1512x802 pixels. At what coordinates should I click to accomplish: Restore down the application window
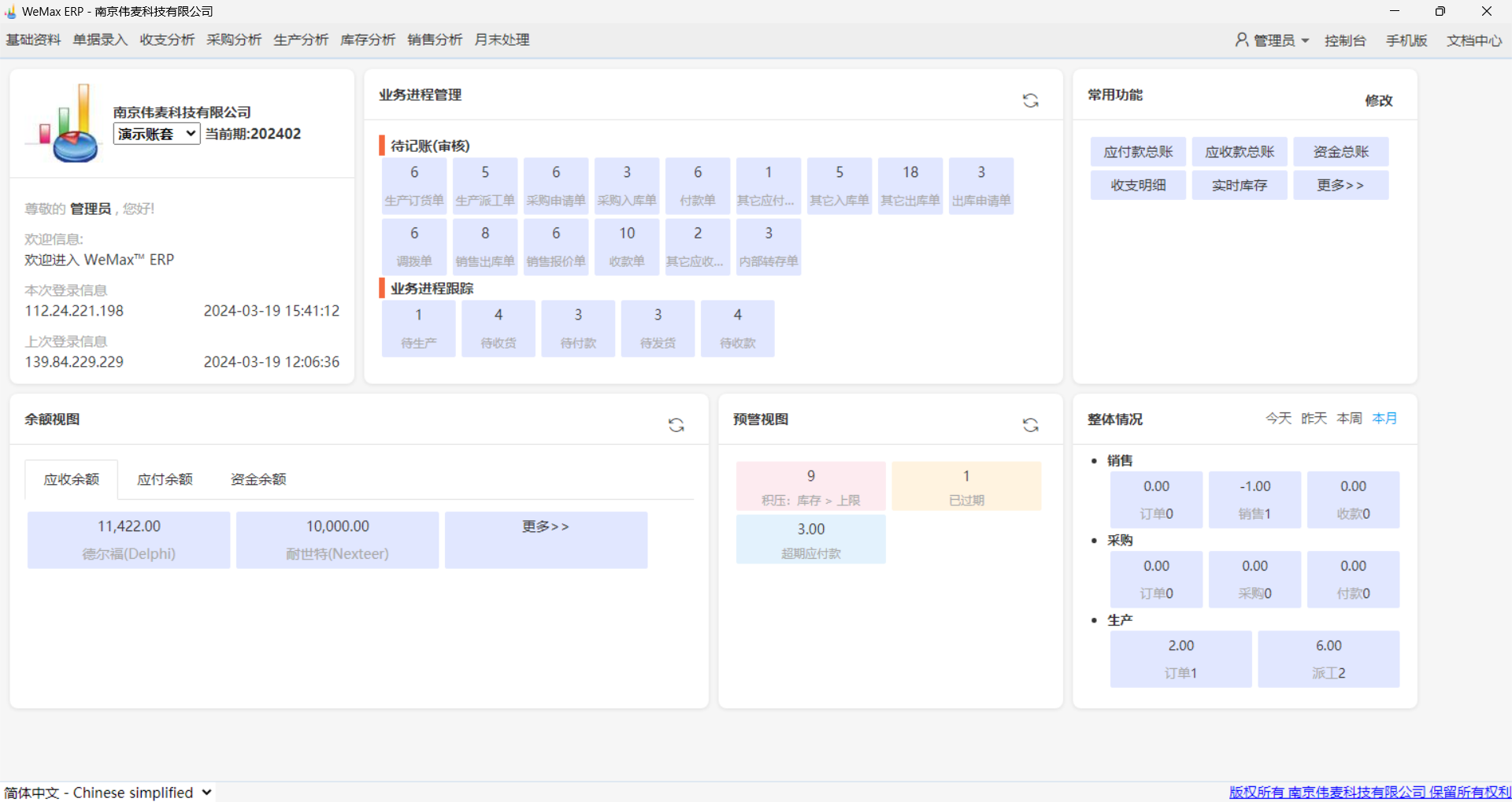(1440, 12)
